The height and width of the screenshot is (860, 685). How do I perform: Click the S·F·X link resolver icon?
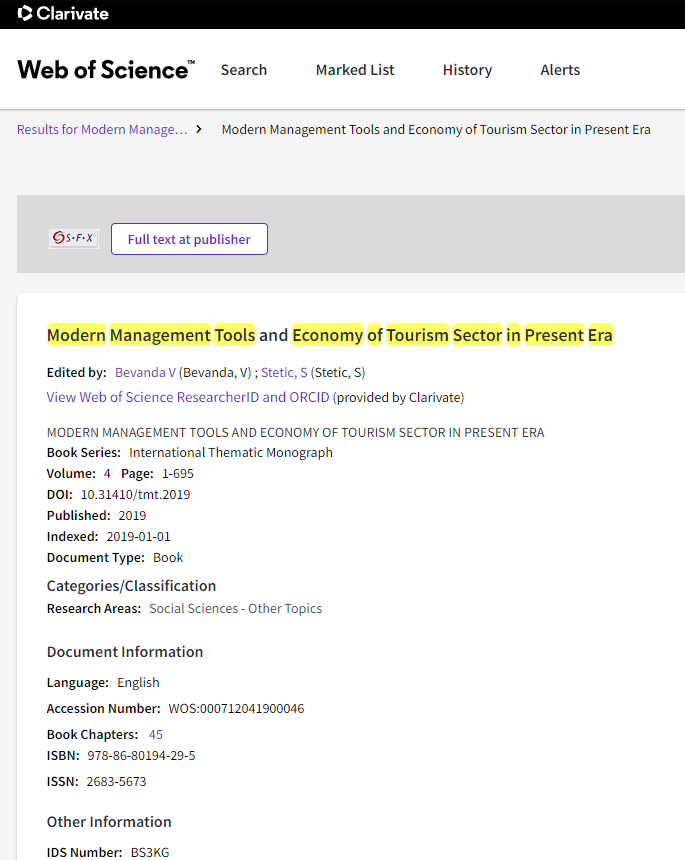(74, 239)
